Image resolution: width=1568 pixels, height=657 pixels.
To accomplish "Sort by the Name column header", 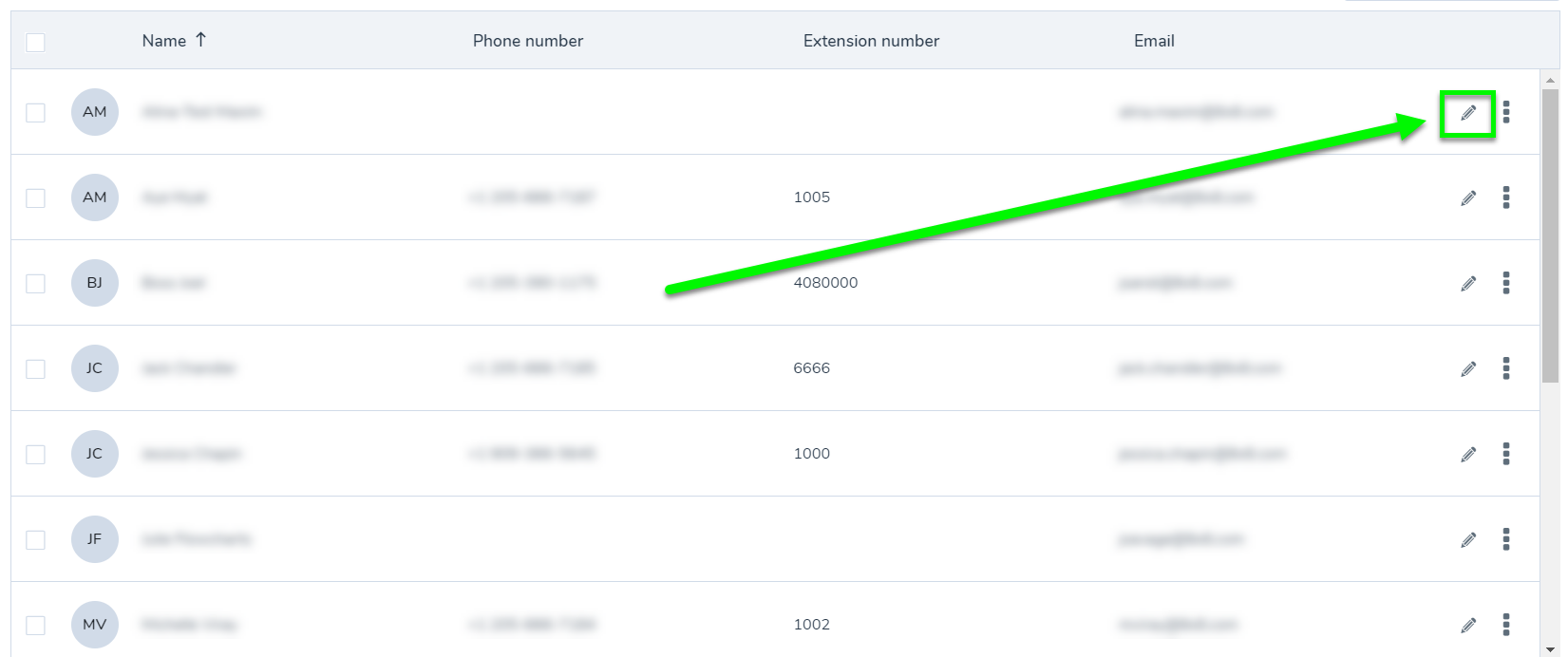I will (x=164, y=41).
